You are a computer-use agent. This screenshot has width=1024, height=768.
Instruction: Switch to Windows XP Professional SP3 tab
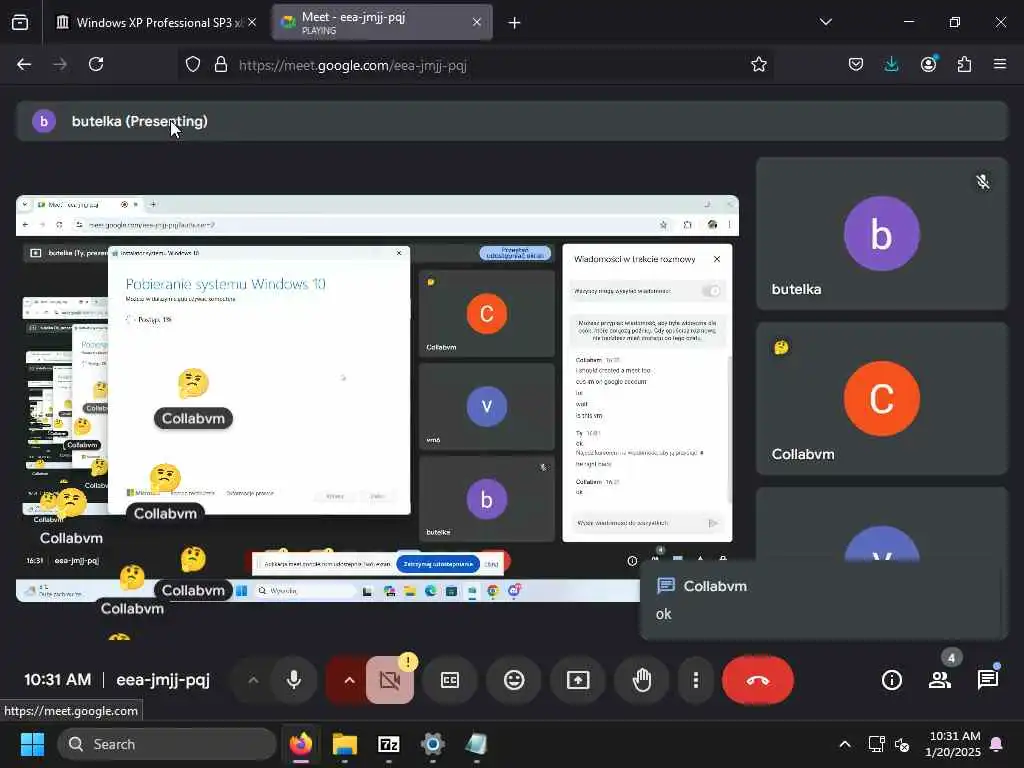click(x=157, y=22)
